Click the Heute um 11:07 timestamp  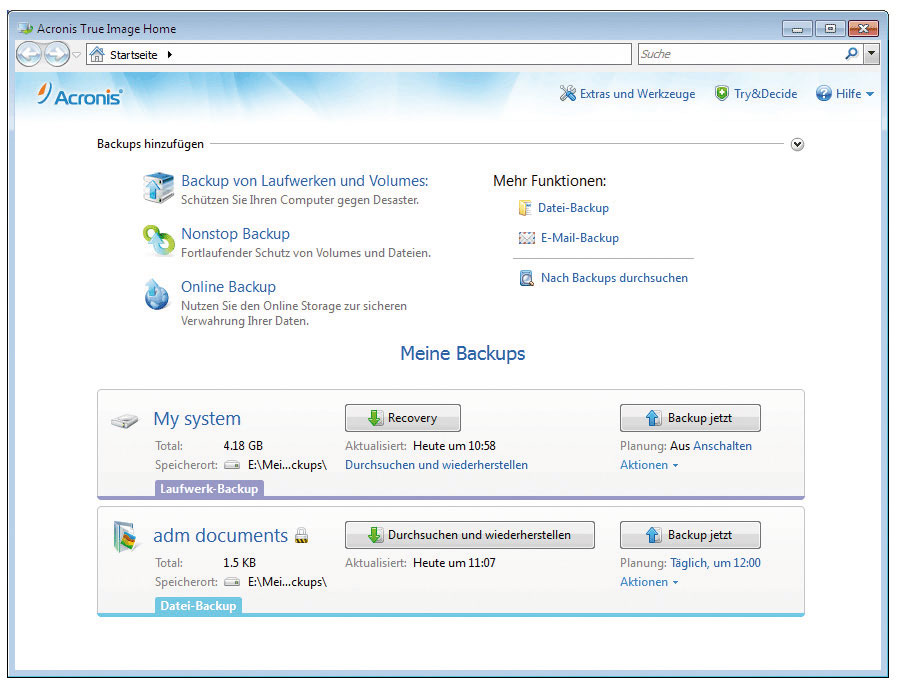[454, 563]
